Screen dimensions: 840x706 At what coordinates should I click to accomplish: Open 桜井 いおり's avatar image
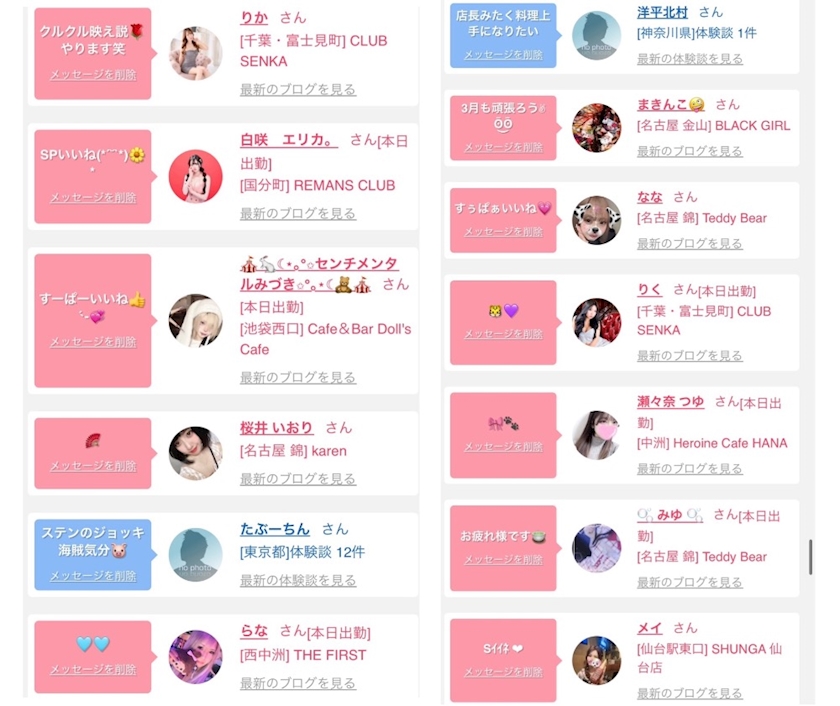tap(196, 453)
